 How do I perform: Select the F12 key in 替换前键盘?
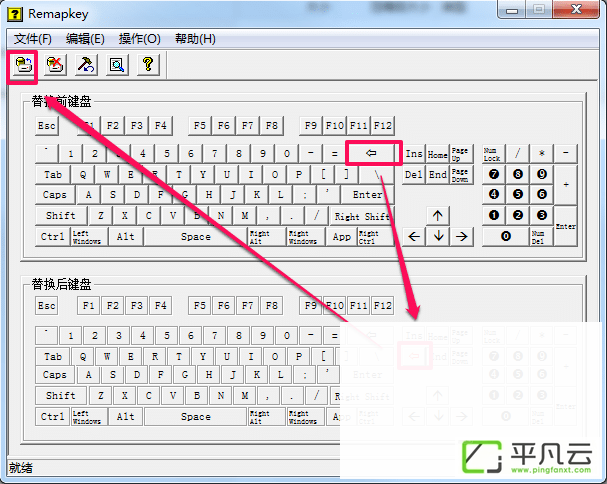pos(382,126)
